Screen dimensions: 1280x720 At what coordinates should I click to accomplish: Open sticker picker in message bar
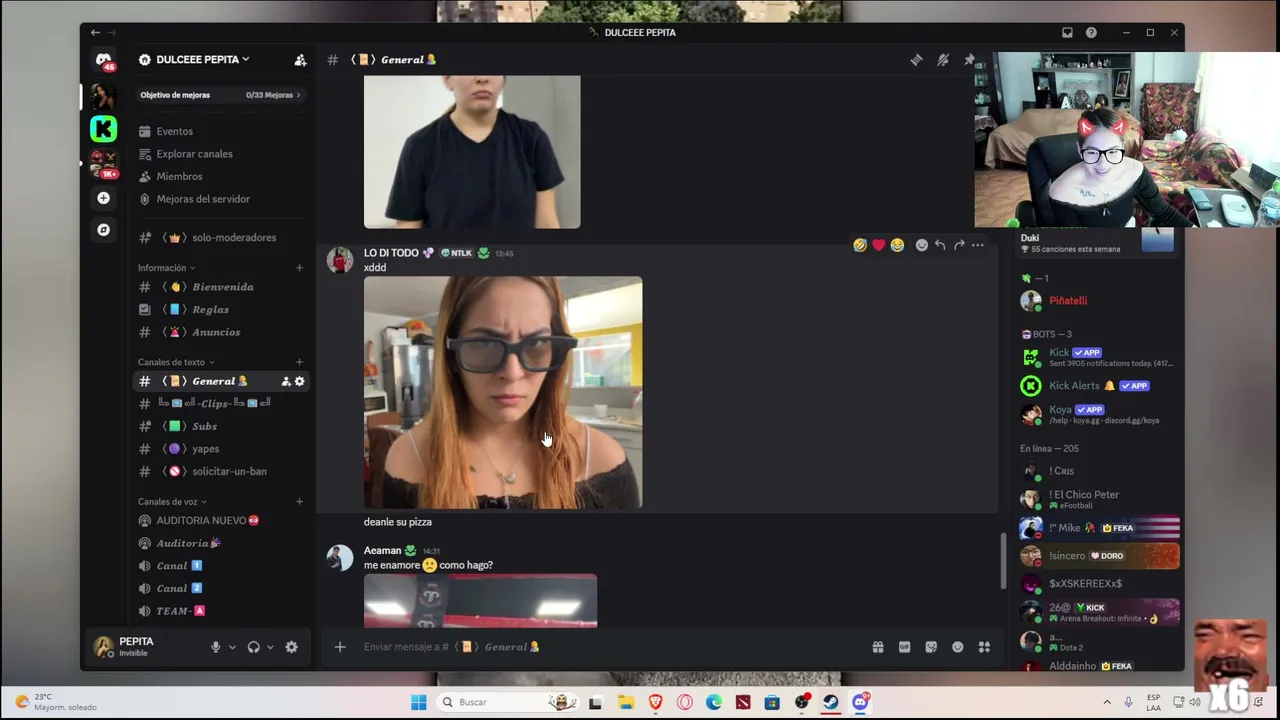tap(931, 647)
